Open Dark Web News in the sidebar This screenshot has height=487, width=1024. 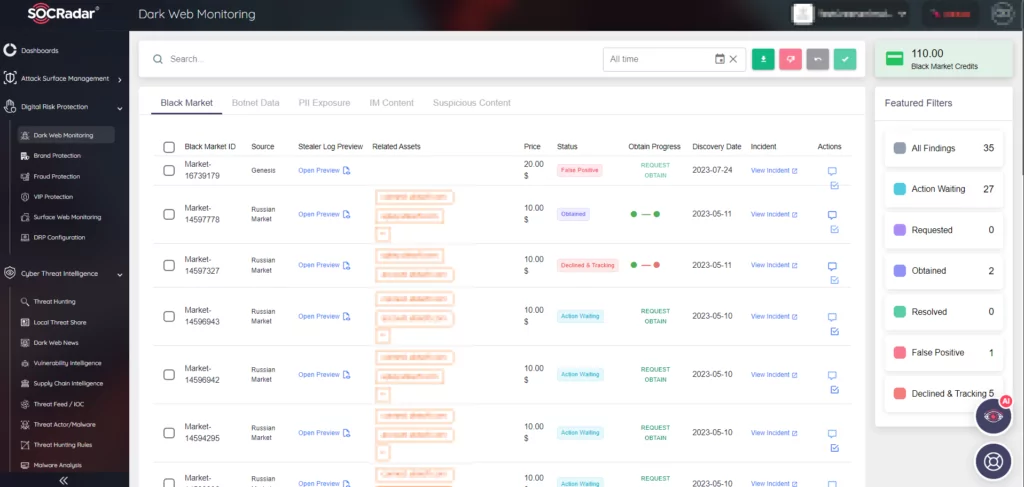pyautogui.click(x=56, y=343)
